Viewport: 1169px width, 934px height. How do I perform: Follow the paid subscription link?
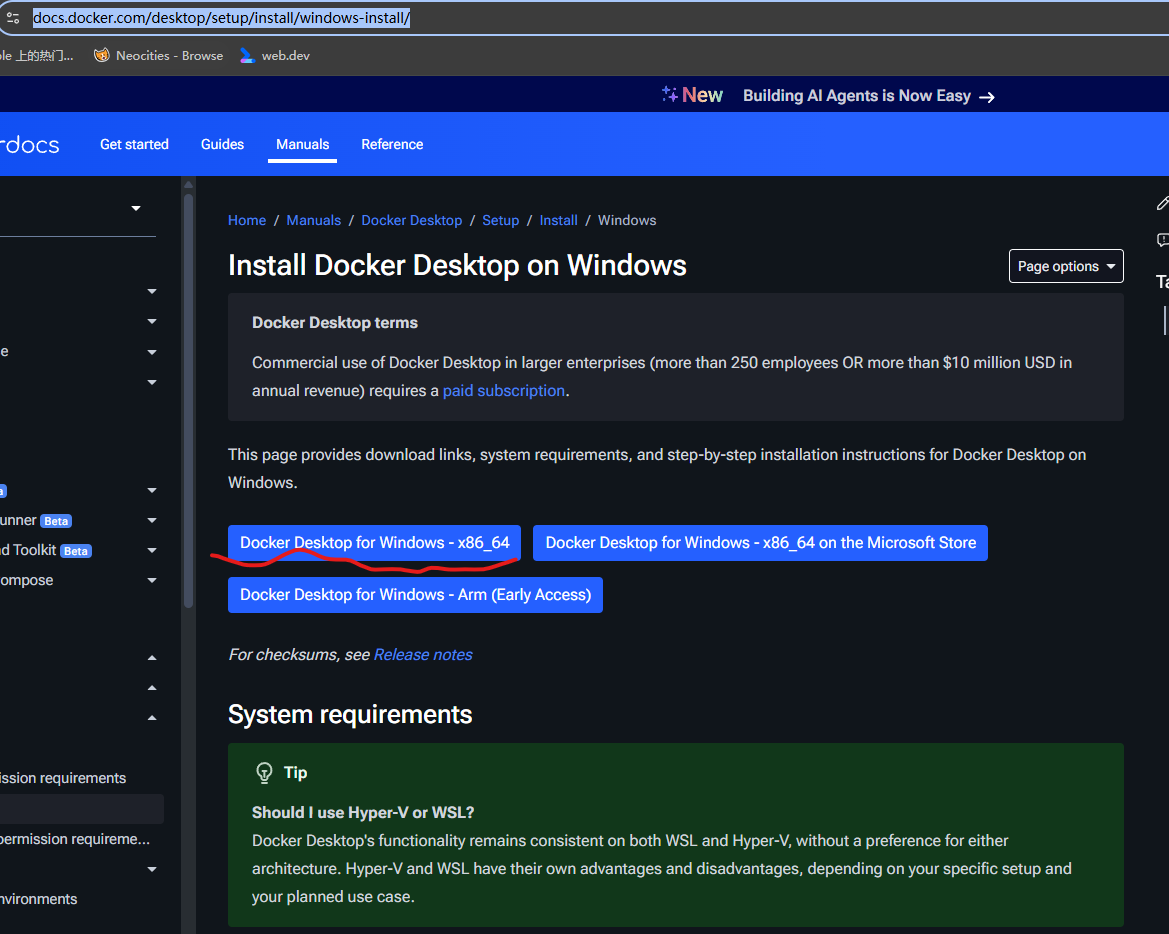[504, 391]
